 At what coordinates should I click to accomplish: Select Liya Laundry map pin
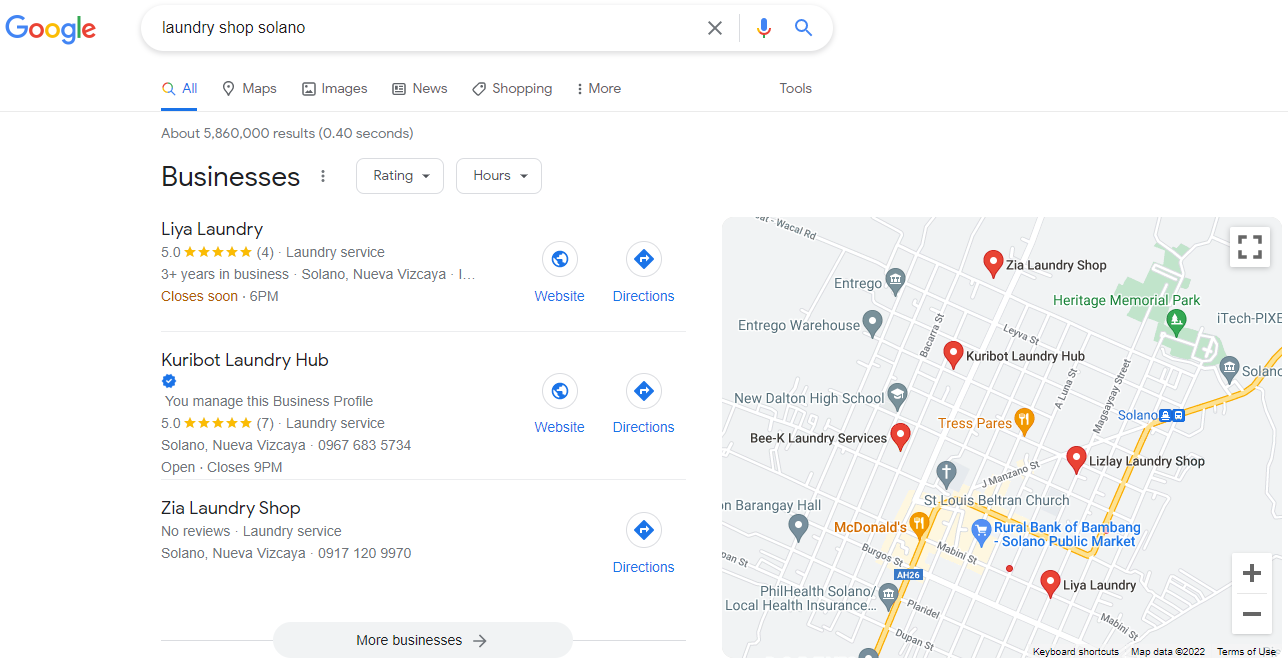[1049, 584]
